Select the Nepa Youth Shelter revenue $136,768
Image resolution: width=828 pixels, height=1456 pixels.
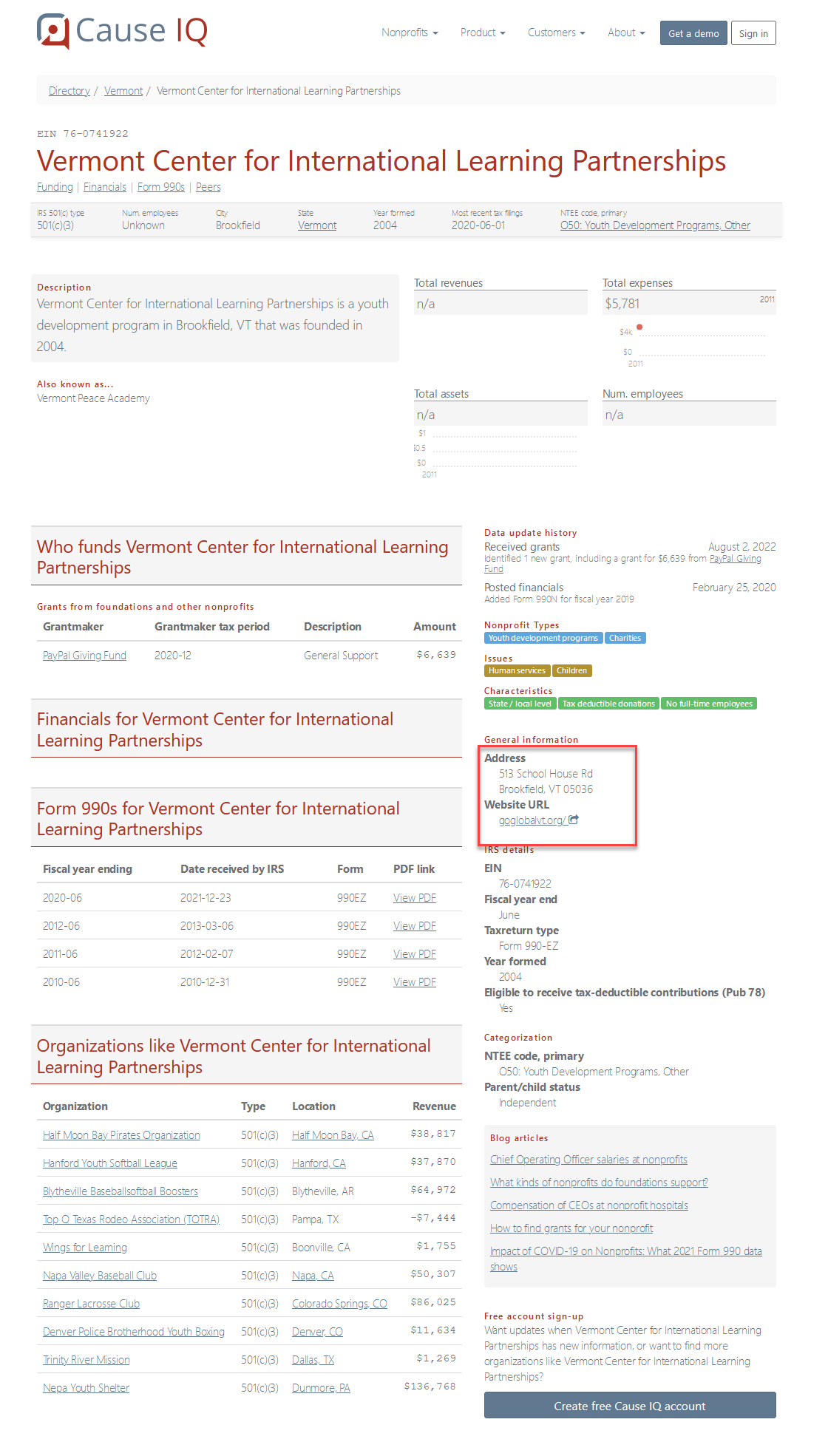click(x=430, y=1387)
